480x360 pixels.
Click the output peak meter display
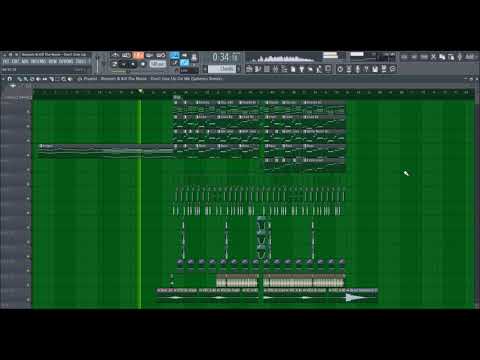(x=330, y=55)
